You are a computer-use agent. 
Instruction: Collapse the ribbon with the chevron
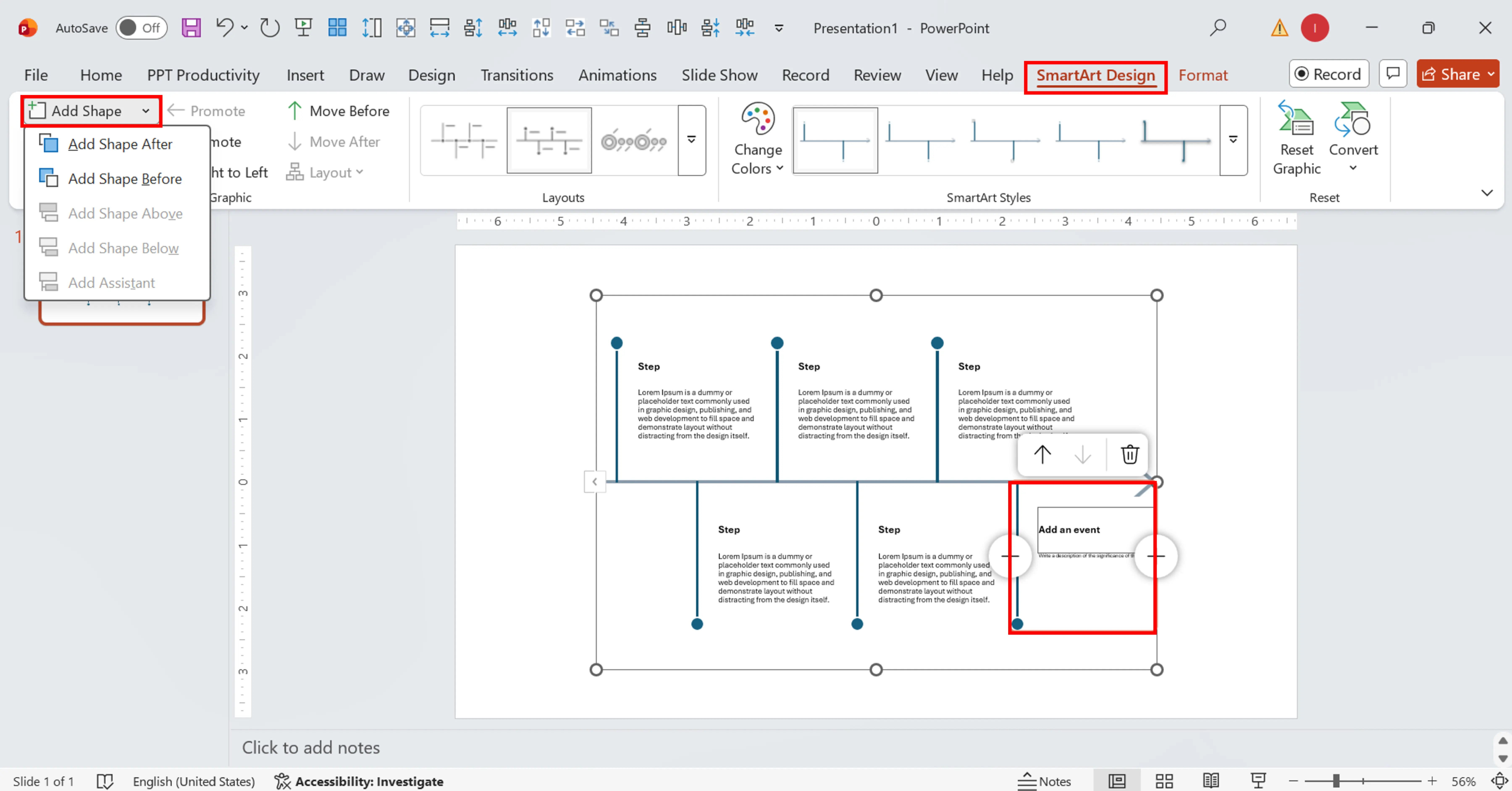(x=1487, y=193)
